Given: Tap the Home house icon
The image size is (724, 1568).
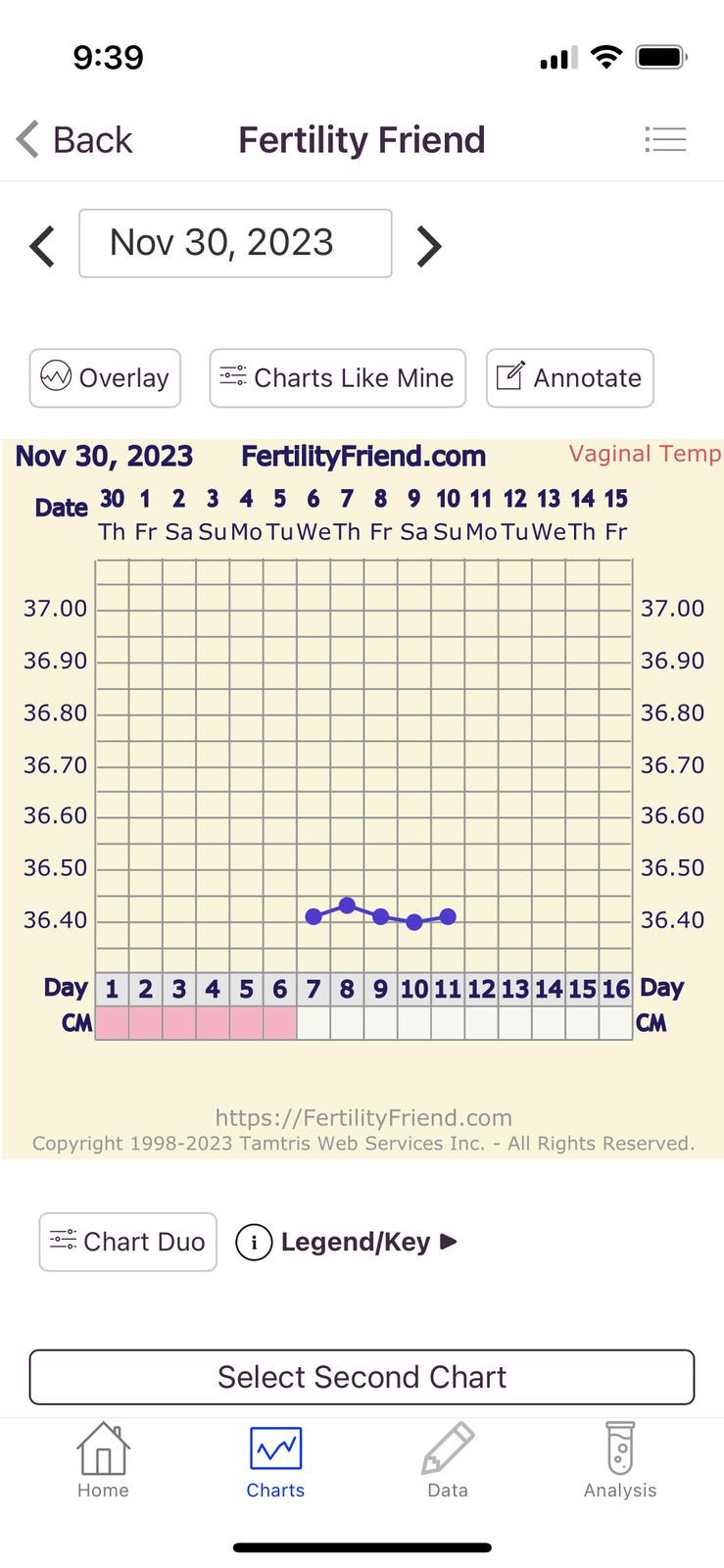Looking at the screenshot, I should (x=103, y=1448).
